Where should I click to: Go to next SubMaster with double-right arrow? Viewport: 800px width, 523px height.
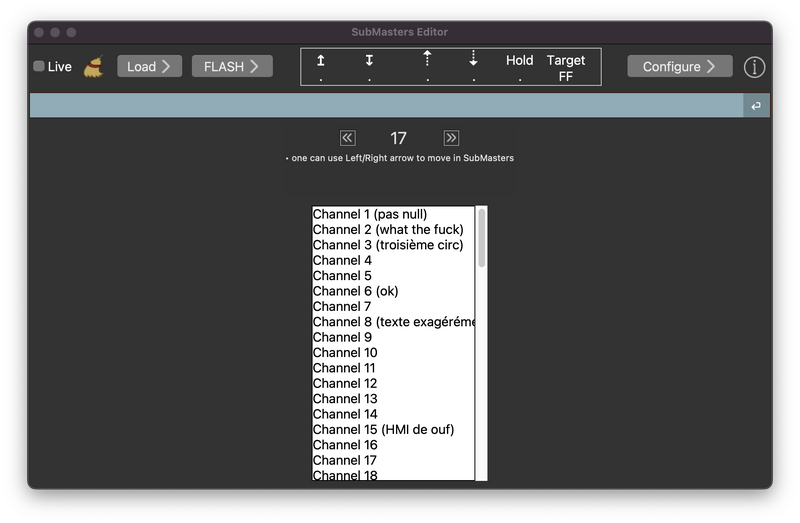click(451, 138)
